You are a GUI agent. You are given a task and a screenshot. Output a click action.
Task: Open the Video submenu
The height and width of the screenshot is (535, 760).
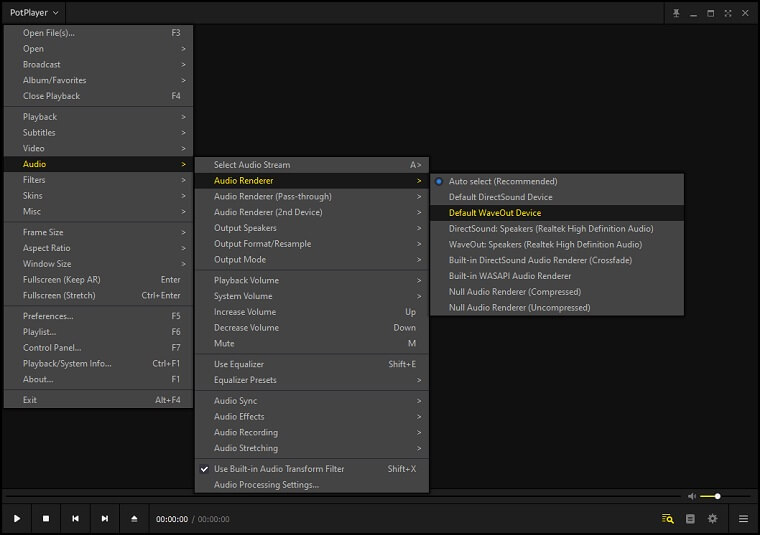(98, 148)
